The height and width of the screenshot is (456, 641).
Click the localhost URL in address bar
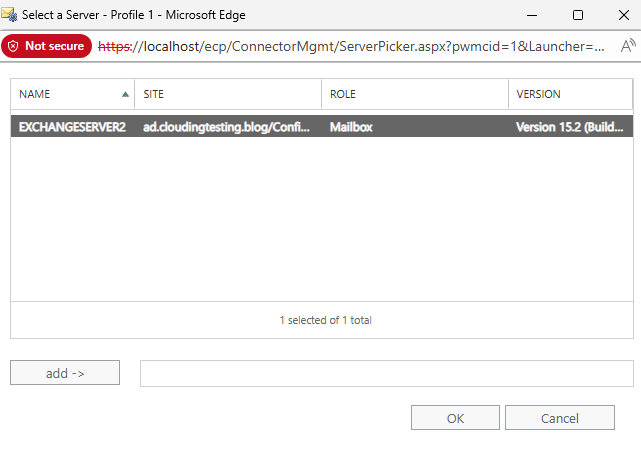[x=350, y=46]
